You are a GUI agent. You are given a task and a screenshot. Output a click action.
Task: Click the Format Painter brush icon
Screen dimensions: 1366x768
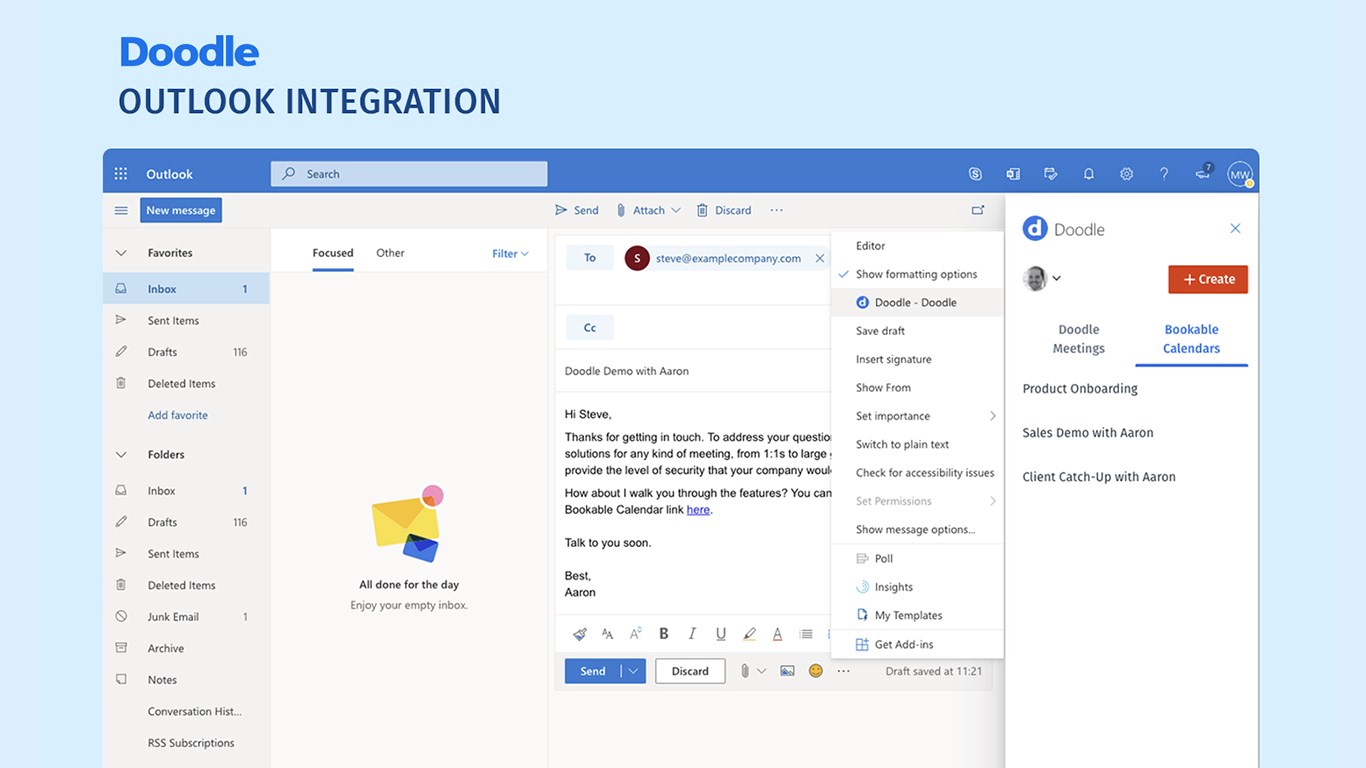(579, 634)
